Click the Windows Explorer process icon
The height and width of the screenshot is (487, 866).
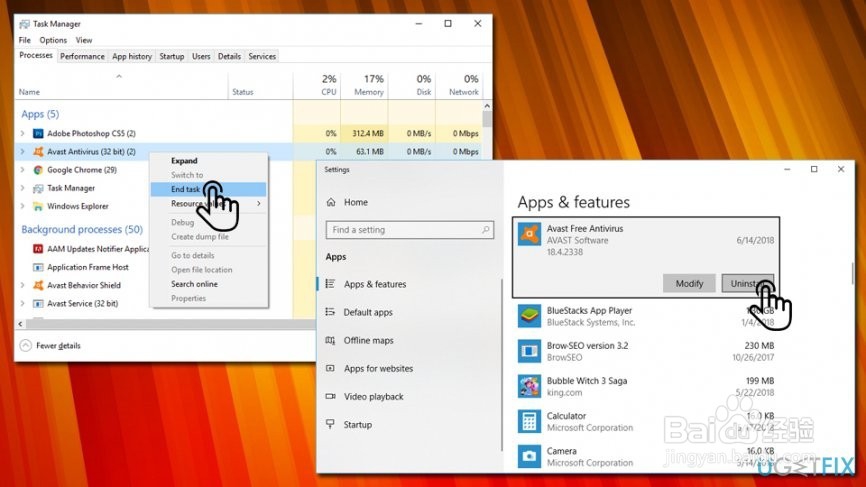click(x=38, y=207)
